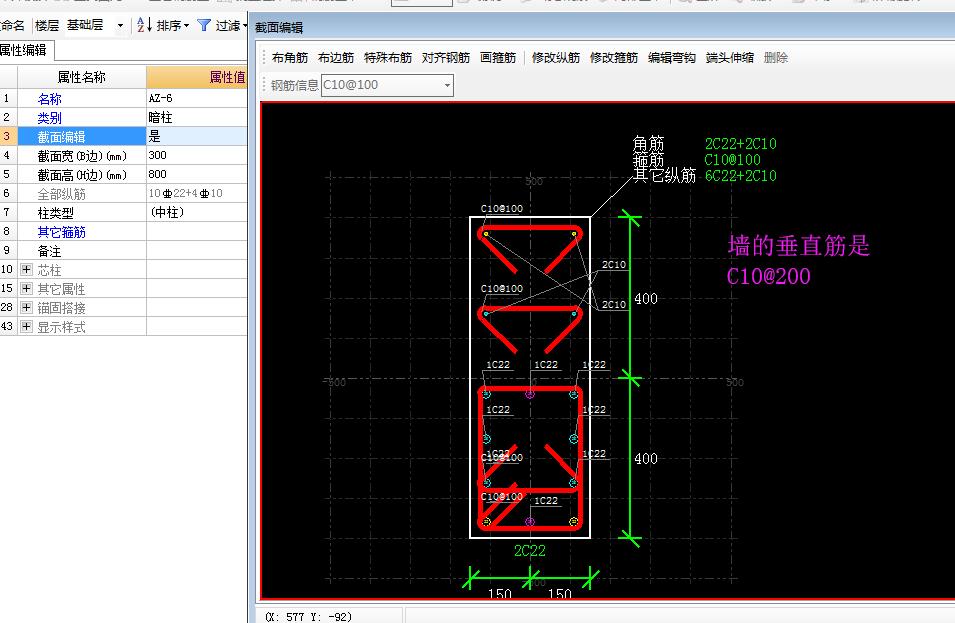Click the 类别 property link

click(49, 118)
